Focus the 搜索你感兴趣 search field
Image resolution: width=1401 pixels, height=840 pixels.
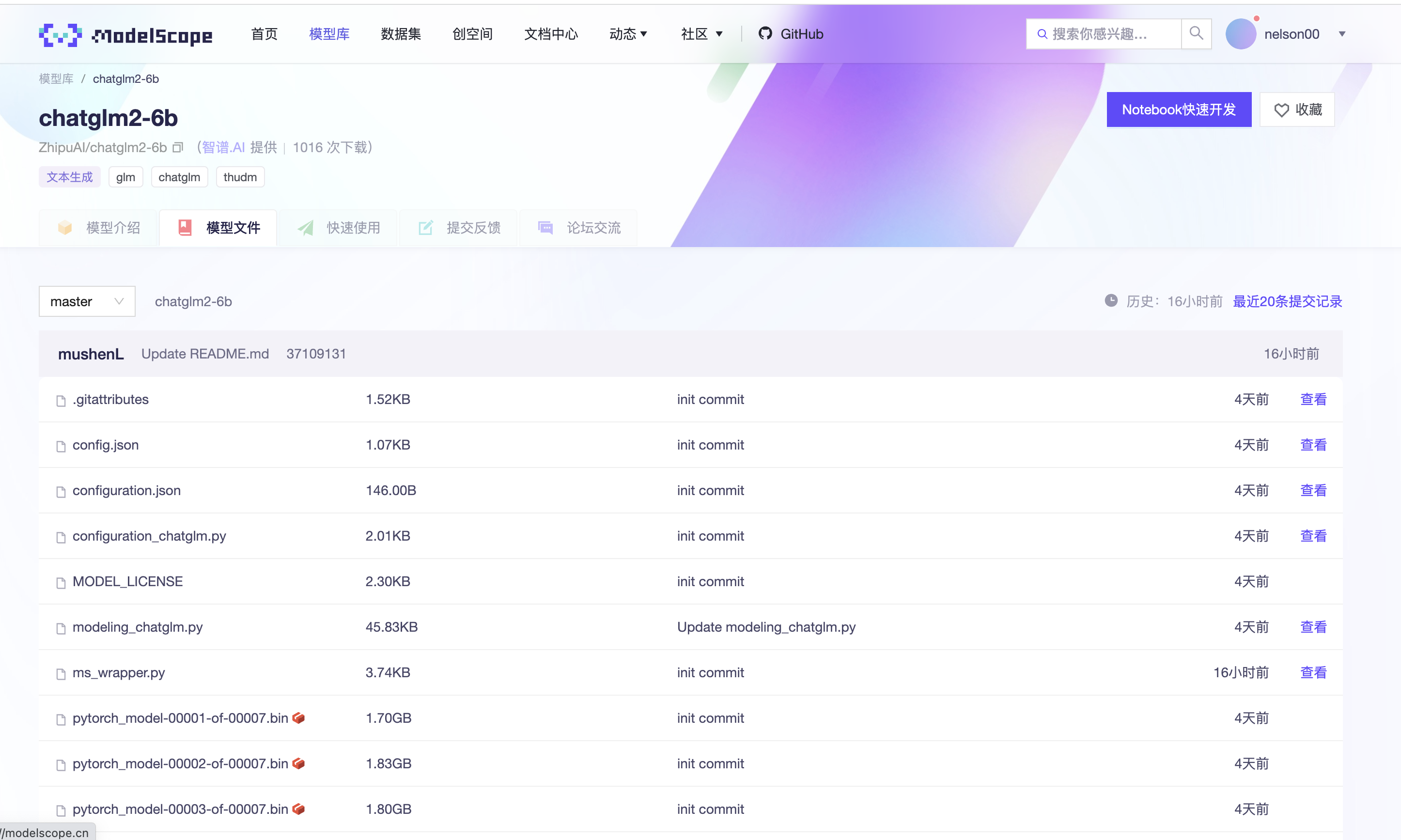(1104, 34)
